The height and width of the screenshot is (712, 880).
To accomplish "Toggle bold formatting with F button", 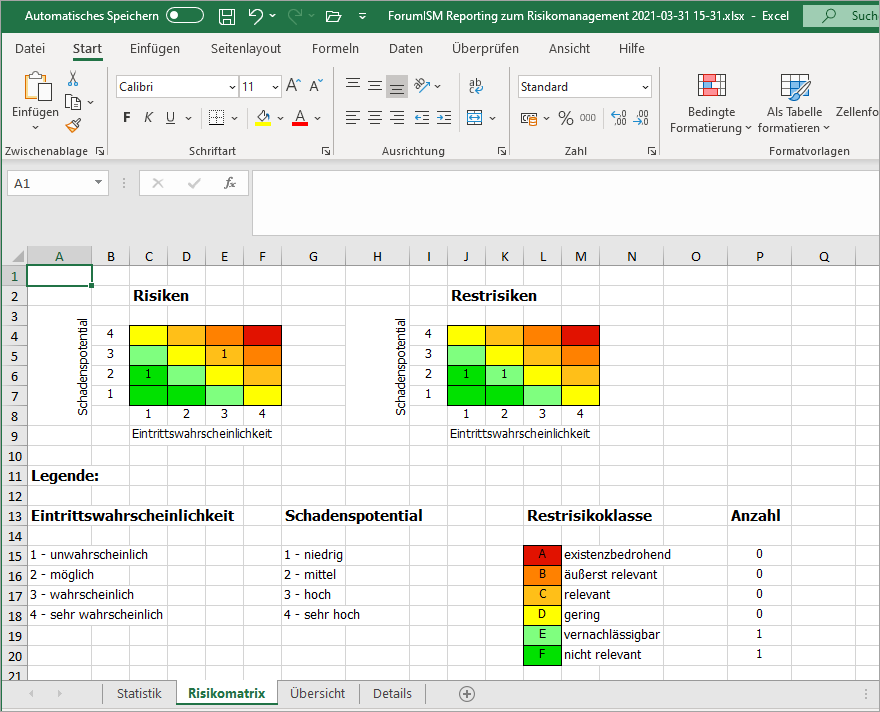I will click(x=127, y=118).
